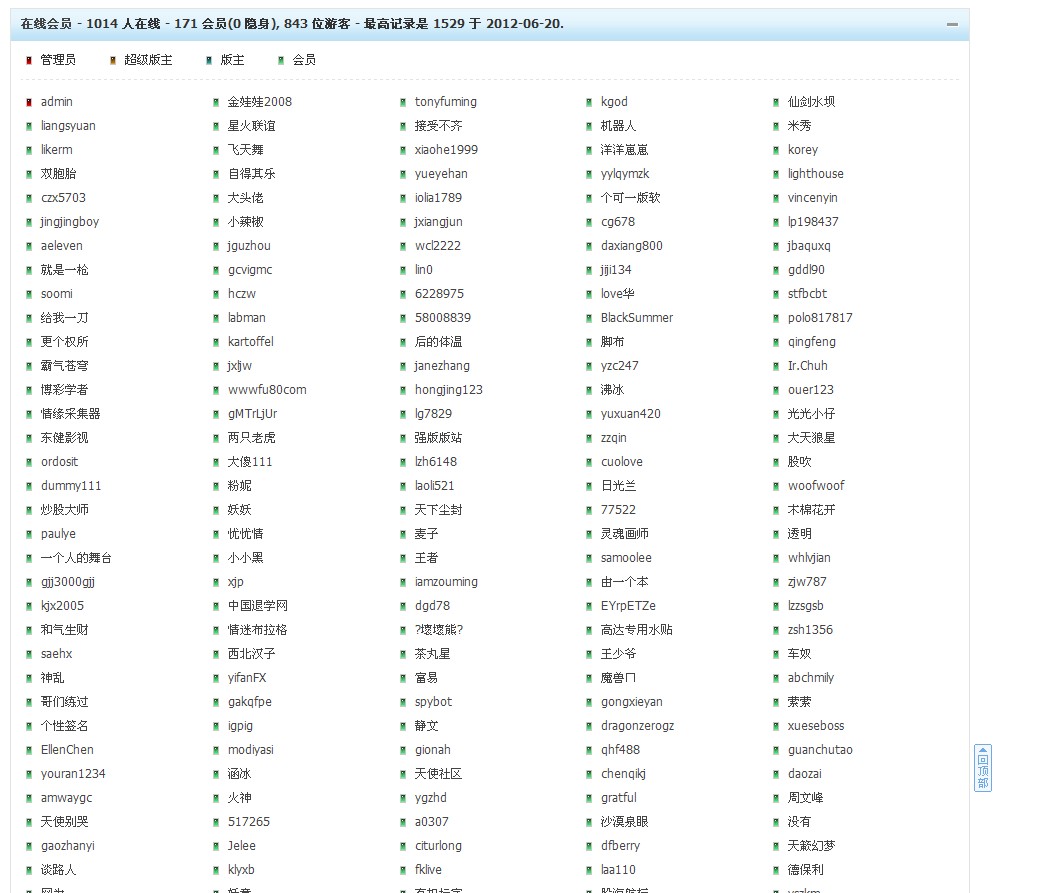Click the spybot member link
The image size is (1037, 893).
(x=431, y=701)
